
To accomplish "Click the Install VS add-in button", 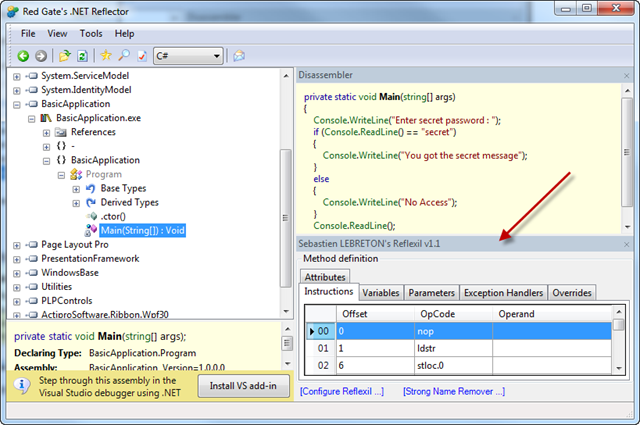I will click(243, 386).
